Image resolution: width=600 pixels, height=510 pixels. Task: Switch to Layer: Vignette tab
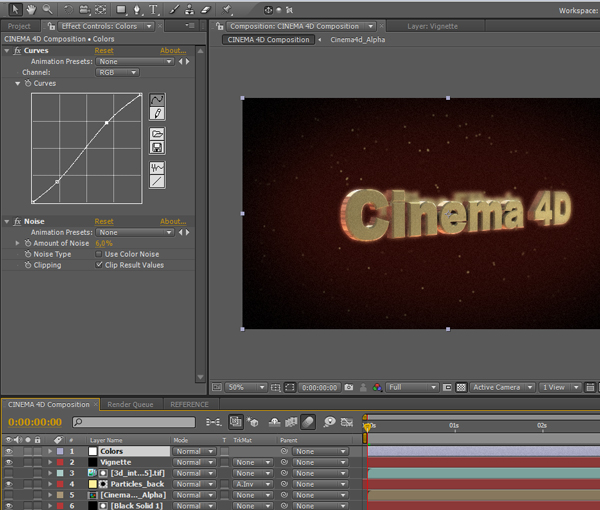click(432, 26)
